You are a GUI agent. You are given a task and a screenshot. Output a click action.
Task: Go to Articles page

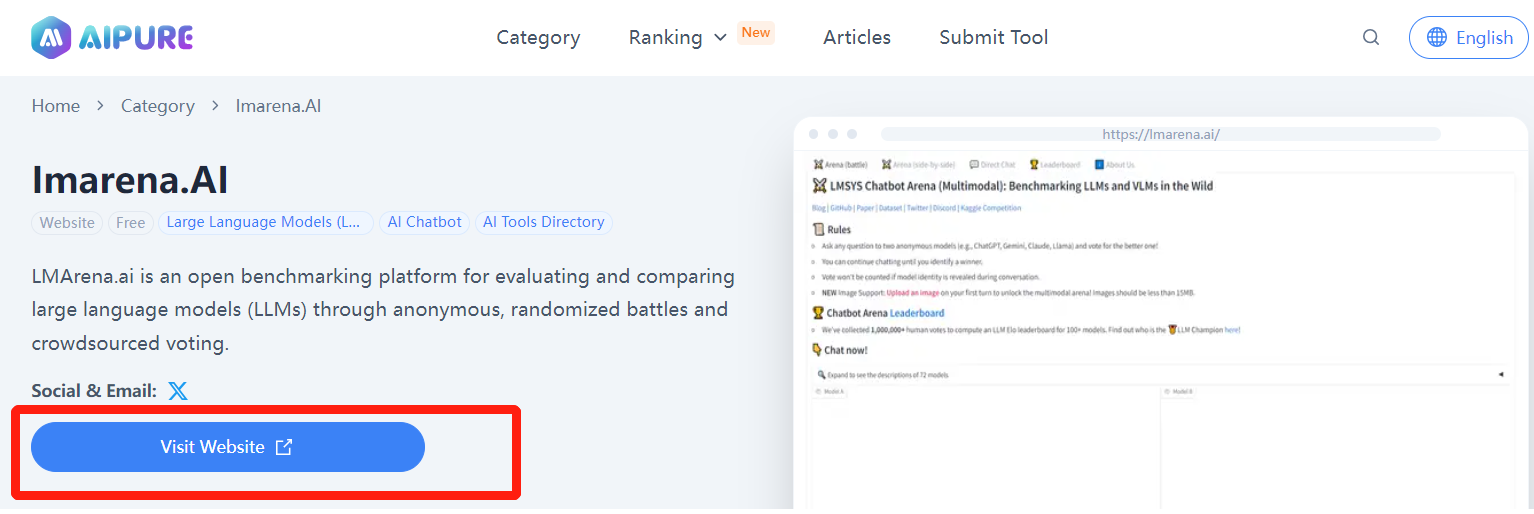coord(857,37)
